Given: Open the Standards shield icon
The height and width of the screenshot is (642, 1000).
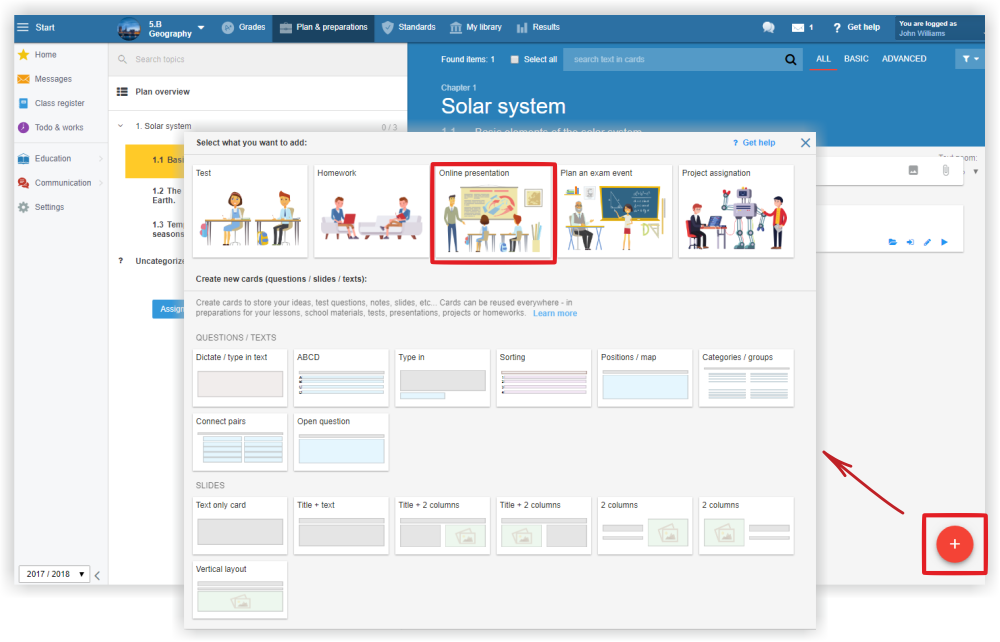Looking at the screenshot, I should click(387, 27).
